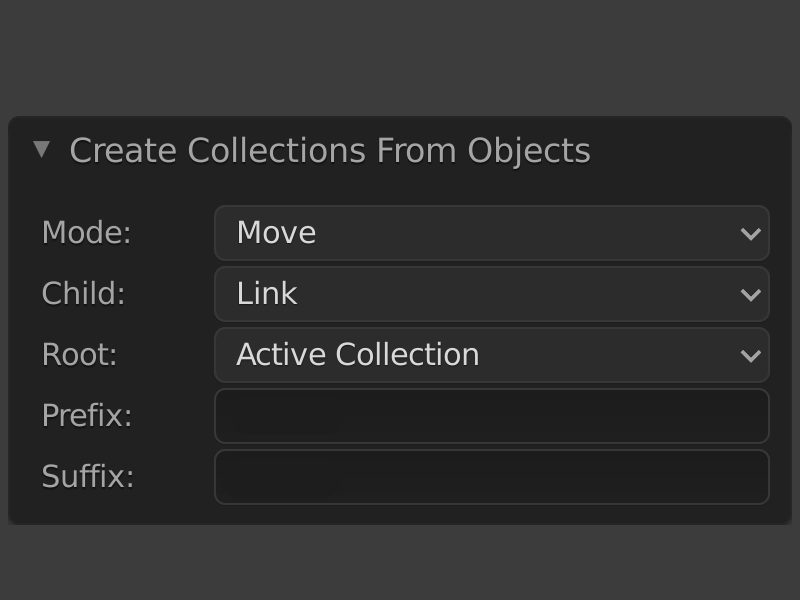This screenshot has height=600, width=800.
Task: Click the Move dropdown showing current mode
Action: pos(490,233)
